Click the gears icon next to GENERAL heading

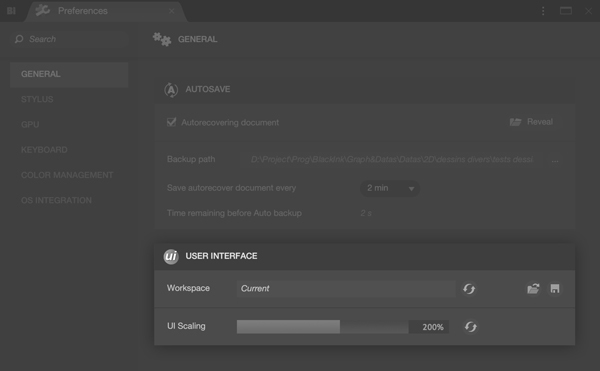162,39
